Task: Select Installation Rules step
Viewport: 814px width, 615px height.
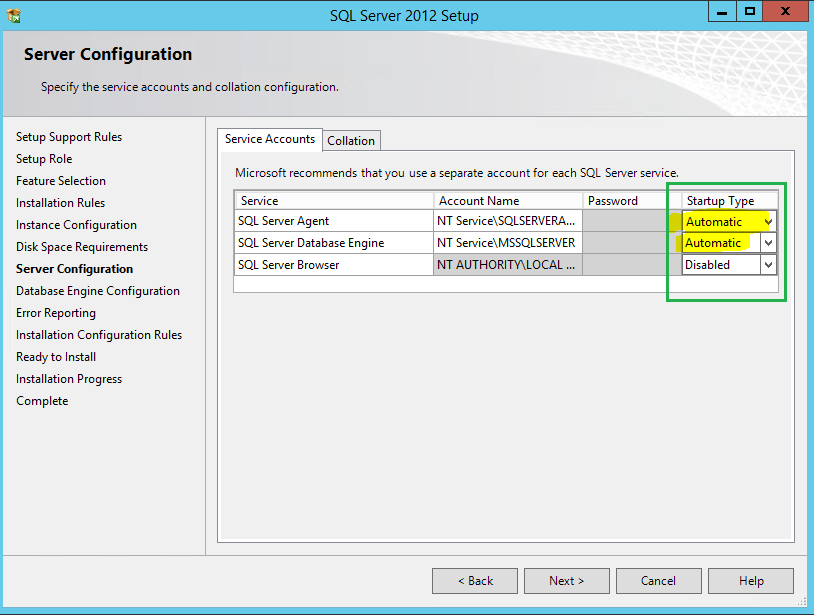Action: coord(60,203)
